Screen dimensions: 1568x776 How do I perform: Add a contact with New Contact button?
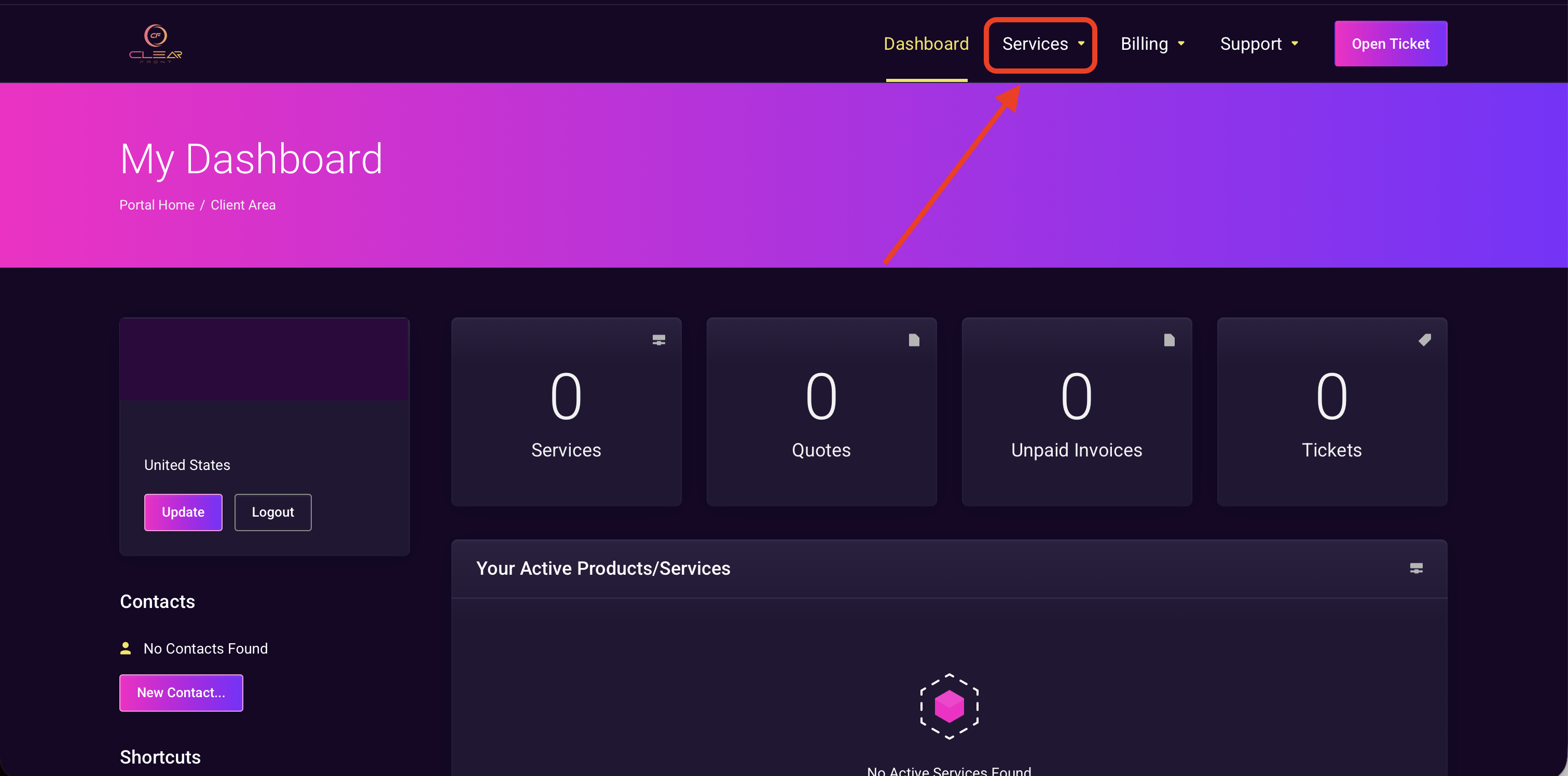tap(181, 692)
